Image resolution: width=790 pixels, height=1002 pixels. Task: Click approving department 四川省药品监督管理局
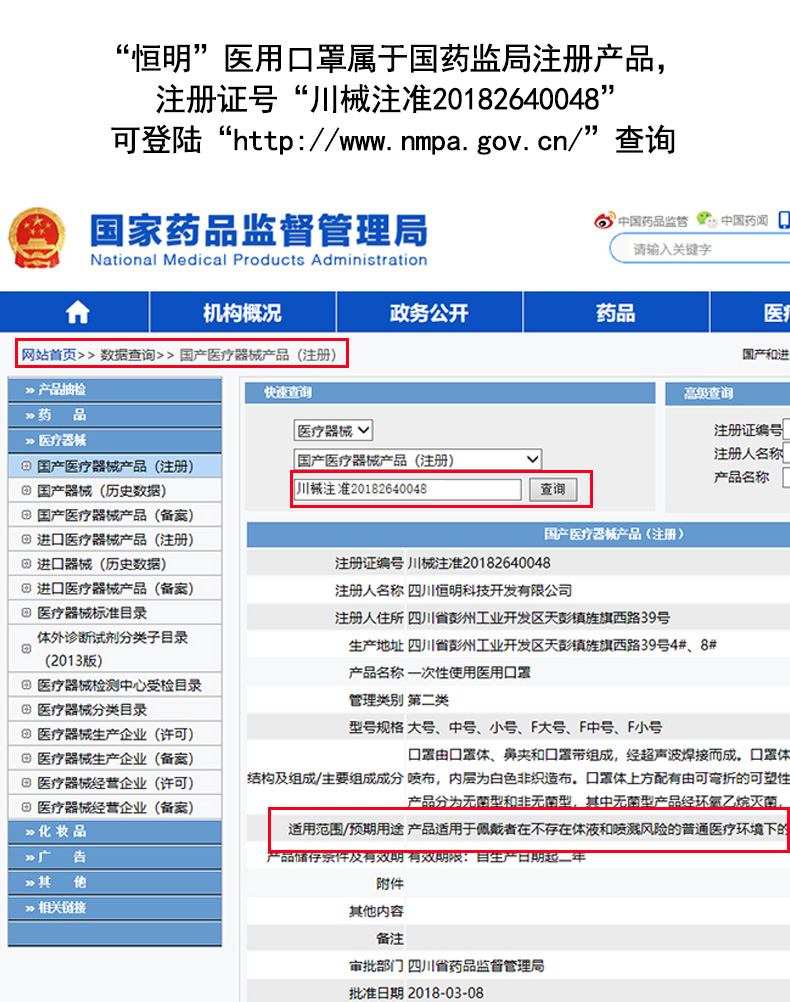(x=476, y=966)
